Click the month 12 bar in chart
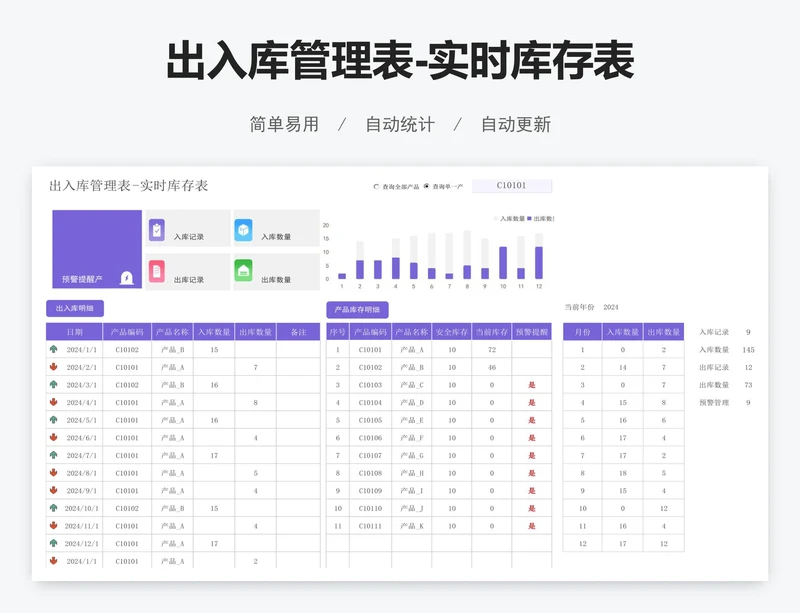 [x=539, y=262]
